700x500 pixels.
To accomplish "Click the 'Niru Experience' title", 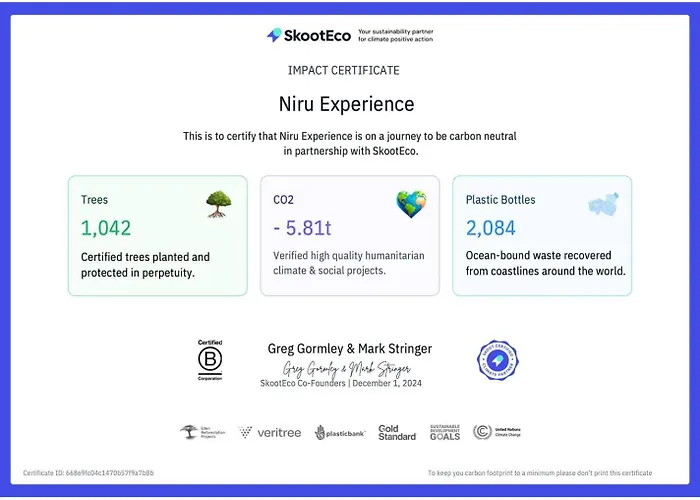I will [346, 104].
